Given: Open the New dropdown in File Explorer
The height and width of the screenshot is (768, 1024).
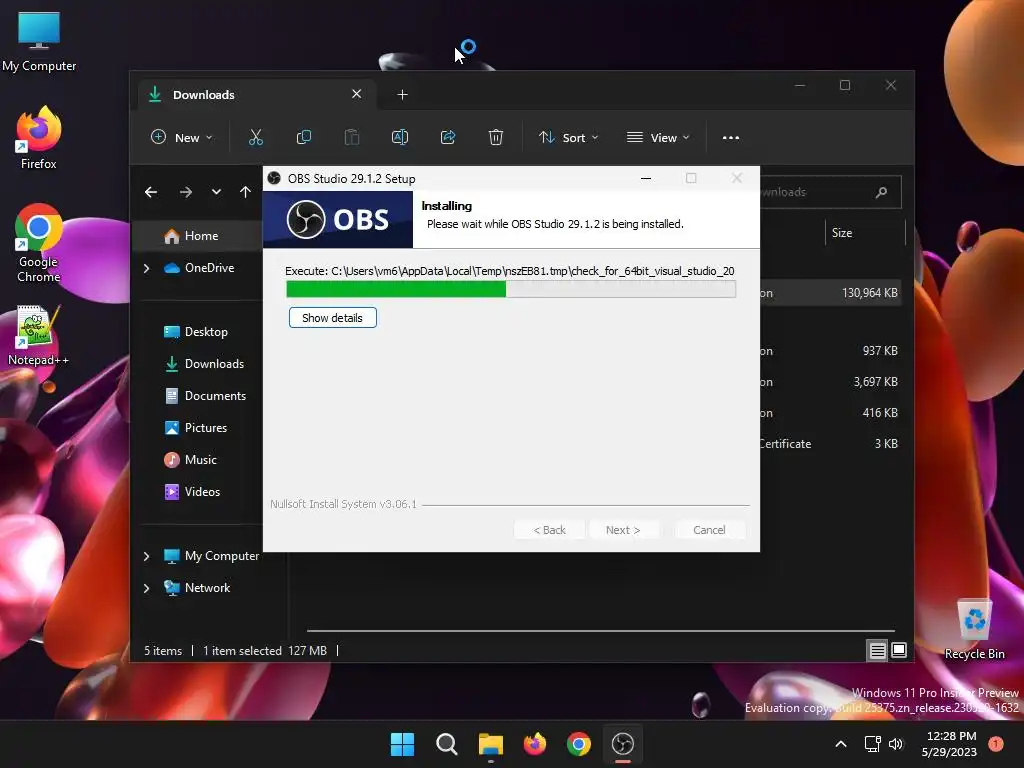Looking at the screenshot, I should point(182,137).
